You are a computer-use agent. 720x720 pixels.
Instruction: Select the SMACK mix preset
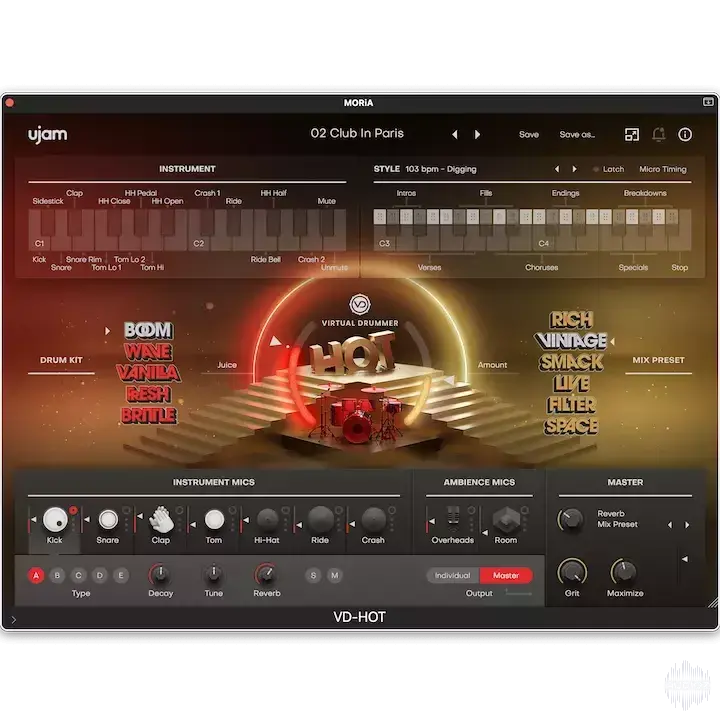(x=571, y=362)
